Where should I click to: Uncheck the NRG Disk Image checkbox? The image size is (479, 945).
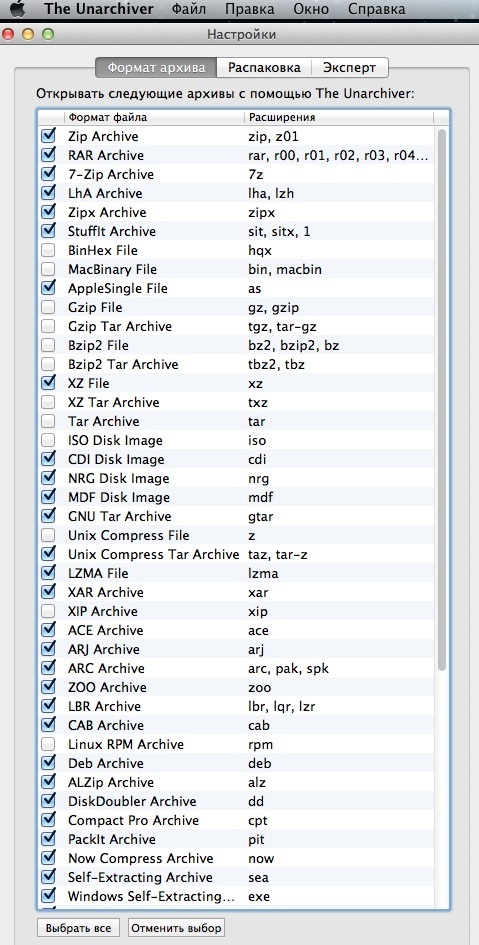click(x=48, y=478)
